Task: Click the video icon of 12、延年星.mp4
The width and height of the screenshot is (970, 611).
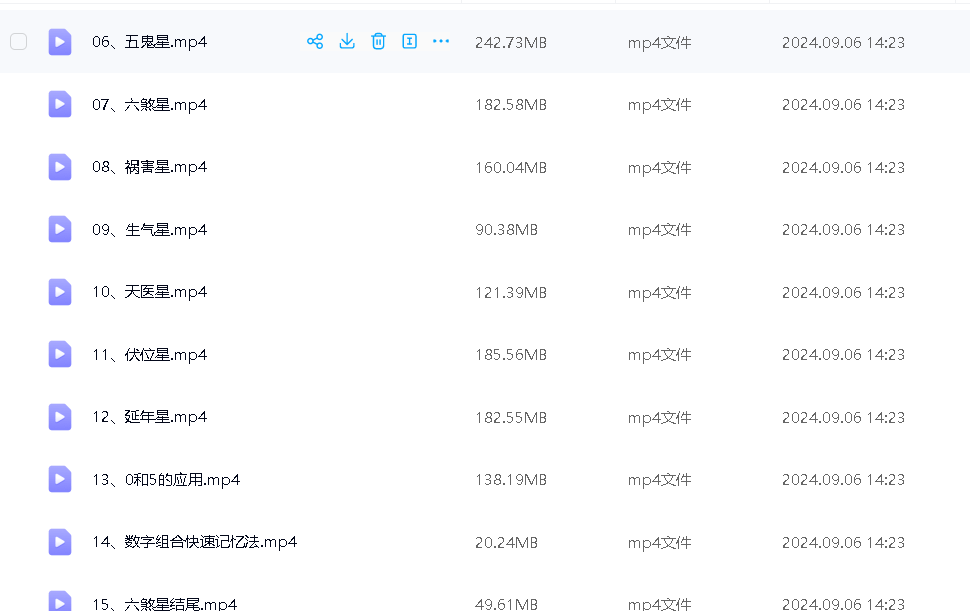Action: 60,417
